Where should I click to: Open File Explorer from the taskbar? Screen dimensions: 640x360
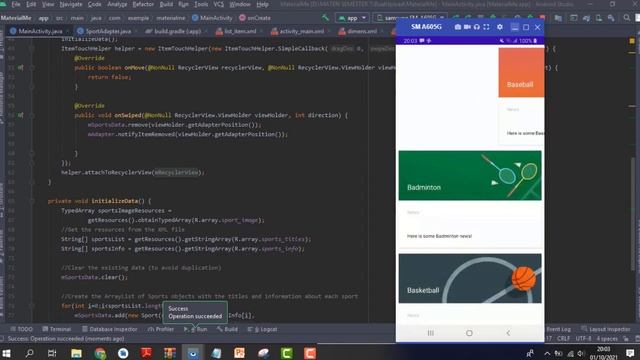click(x=76, y=353)
